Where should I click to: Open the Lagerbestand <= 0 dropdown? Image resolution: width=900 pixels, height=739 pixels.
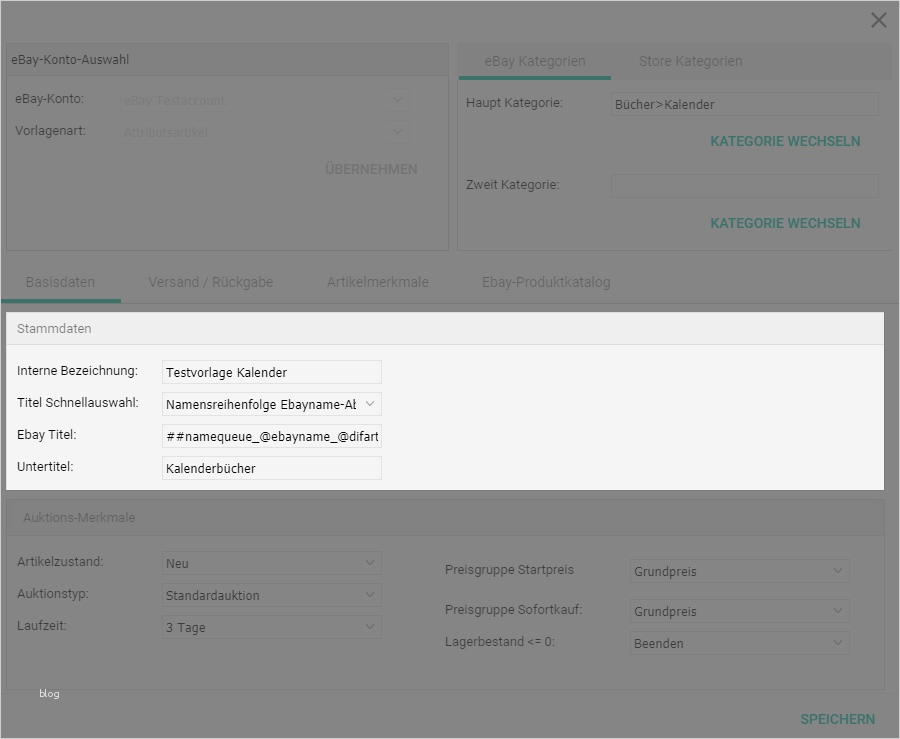click(739, 643)
